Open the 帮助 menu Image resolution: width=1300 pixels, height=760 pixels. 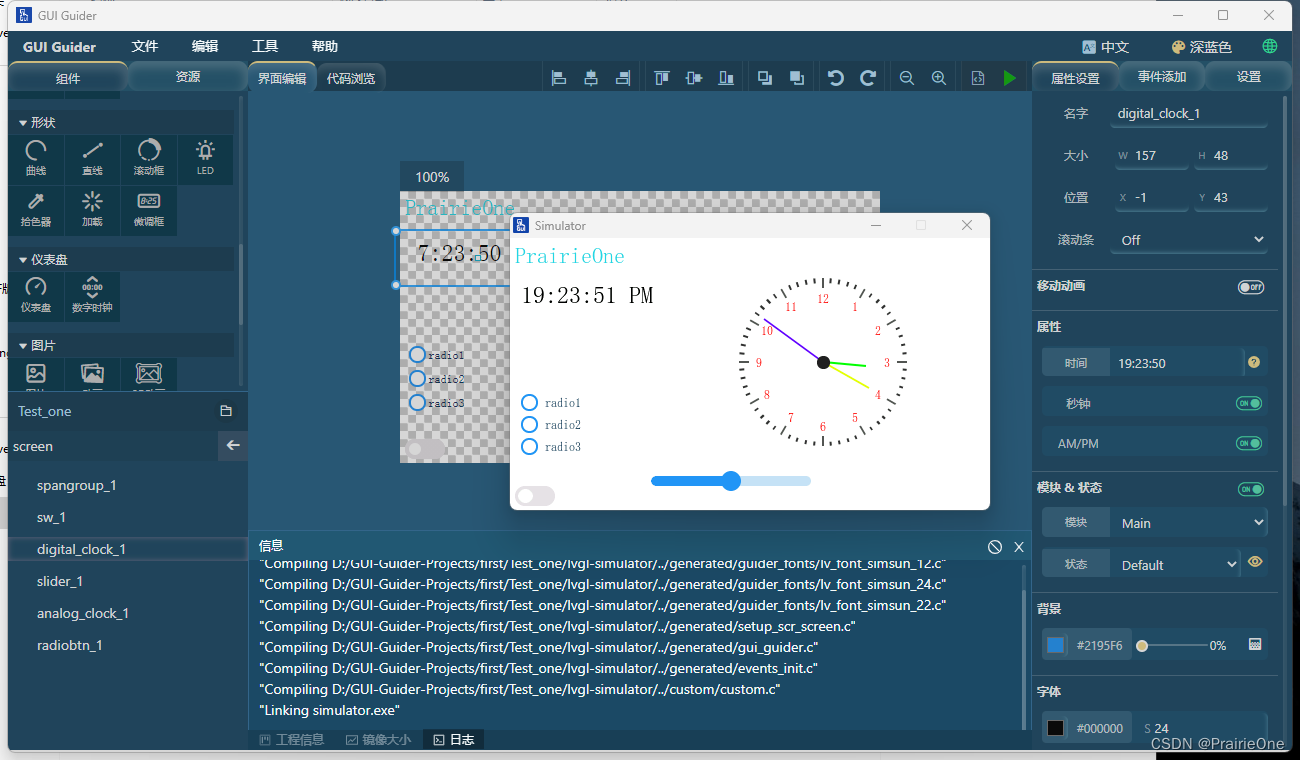(x=325, y=47)
